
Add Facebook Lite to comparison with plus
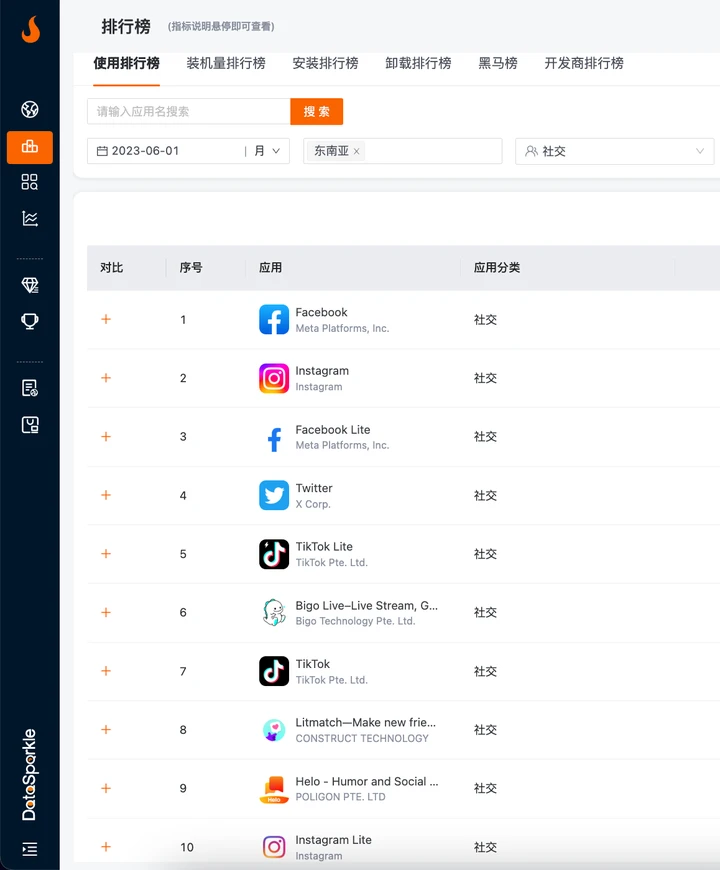tap(106, 437)
